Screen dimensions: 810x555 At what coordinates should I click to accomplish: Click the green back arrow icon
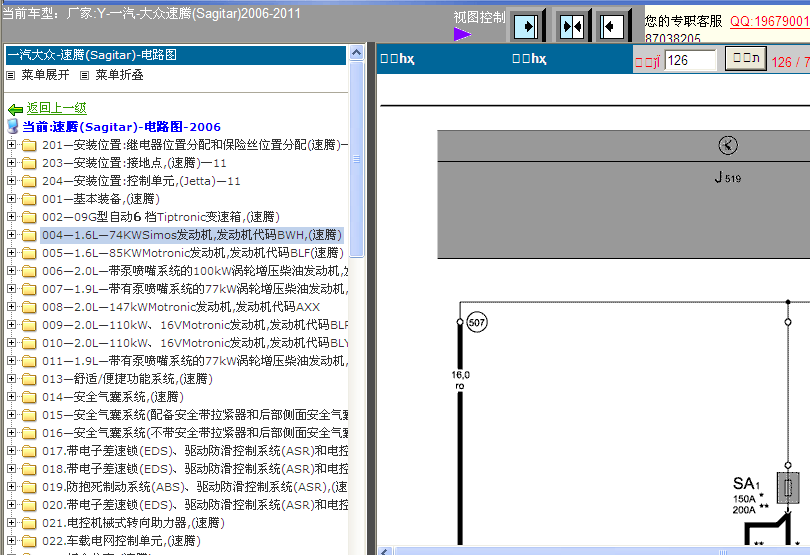[15, 109]
